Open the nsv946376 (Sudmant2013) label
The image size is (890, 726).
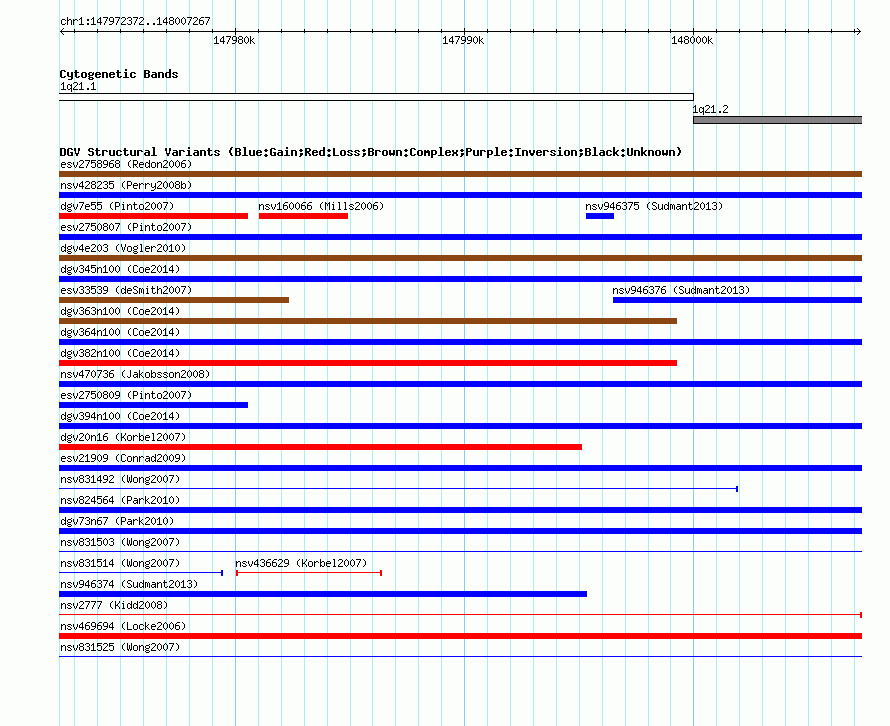pos(681,290)
